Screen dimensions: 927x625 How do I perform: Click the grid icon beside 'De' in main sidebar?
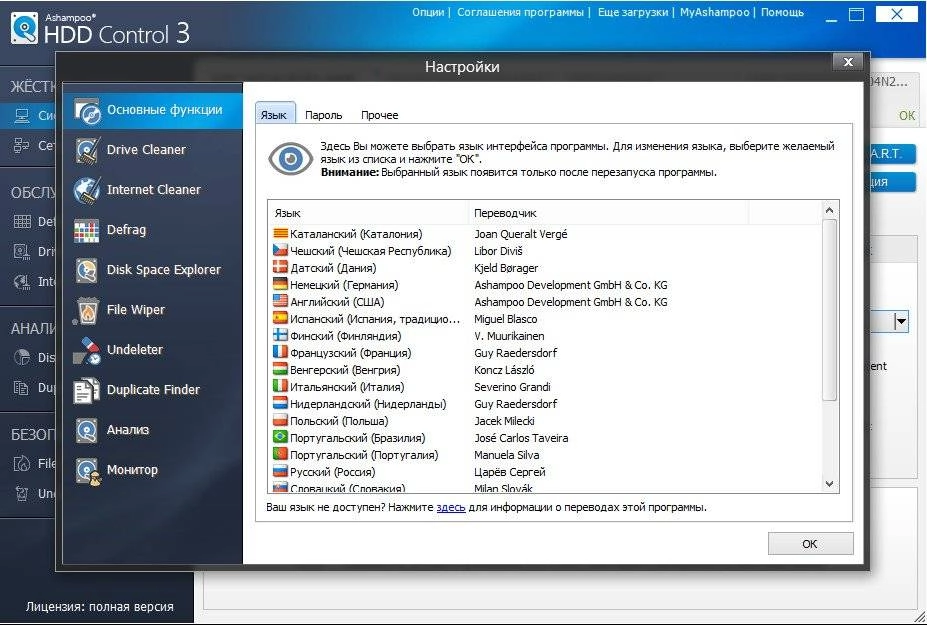[22, 222]
